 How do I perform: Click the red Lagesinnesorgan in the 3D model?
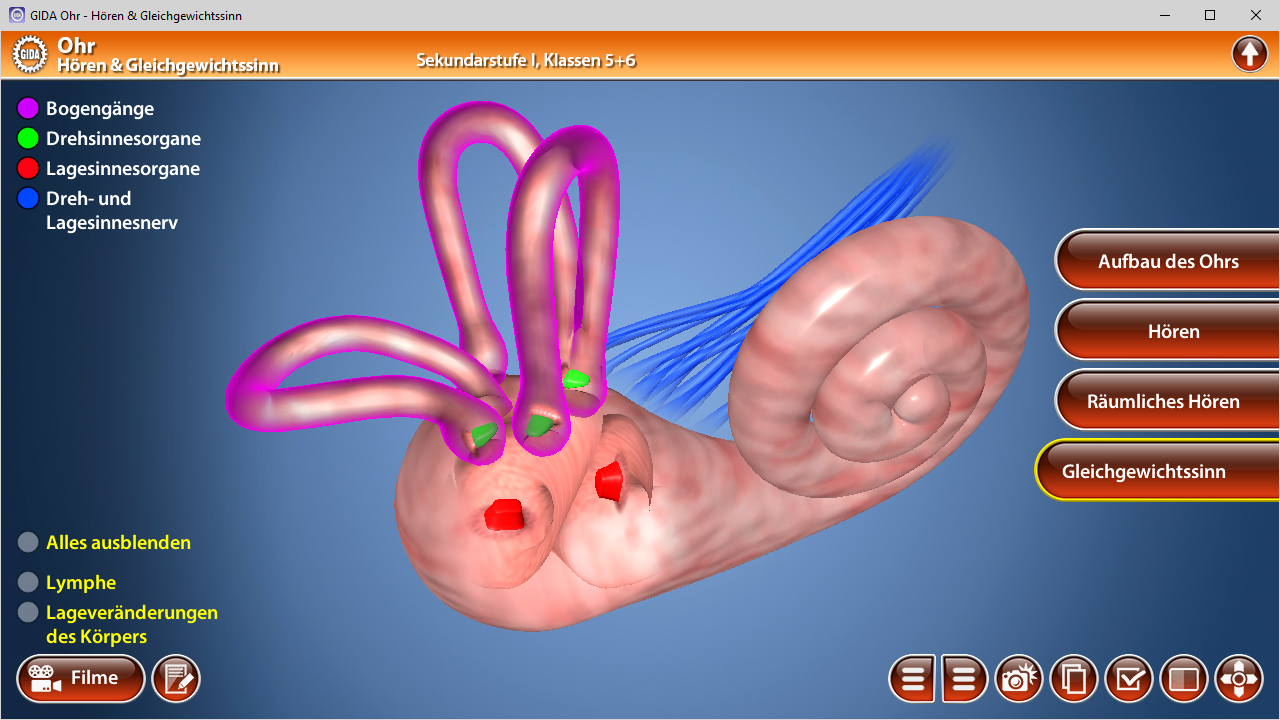pyautogui.click(x=505, y=514)
